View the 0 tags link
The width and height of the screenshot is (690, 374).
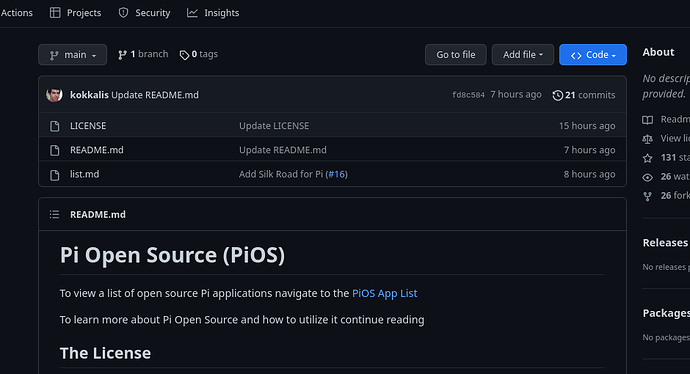(x=198, y=54)
